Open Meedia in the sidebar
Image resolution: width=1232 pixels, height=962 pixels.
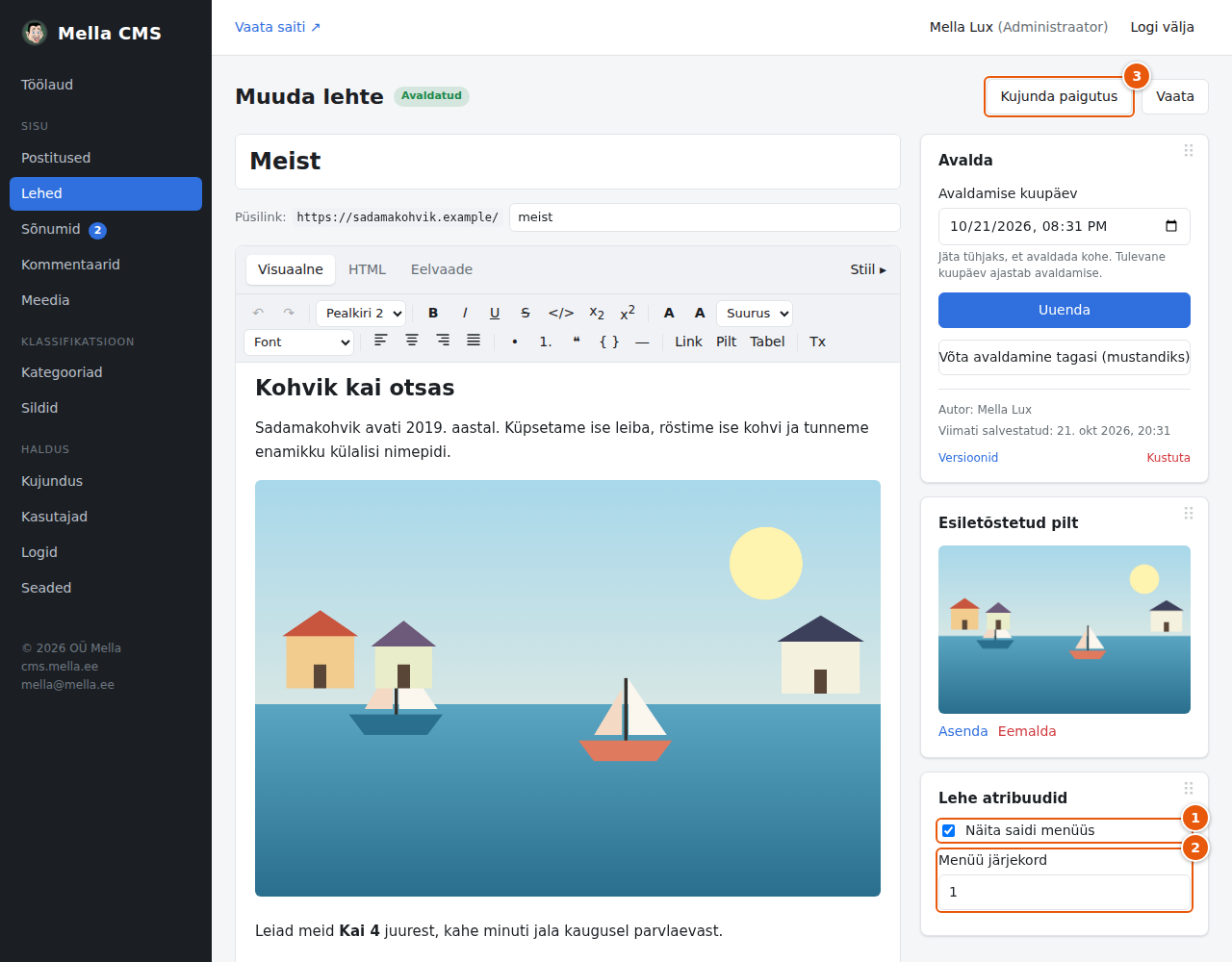(x=106, y=300)
